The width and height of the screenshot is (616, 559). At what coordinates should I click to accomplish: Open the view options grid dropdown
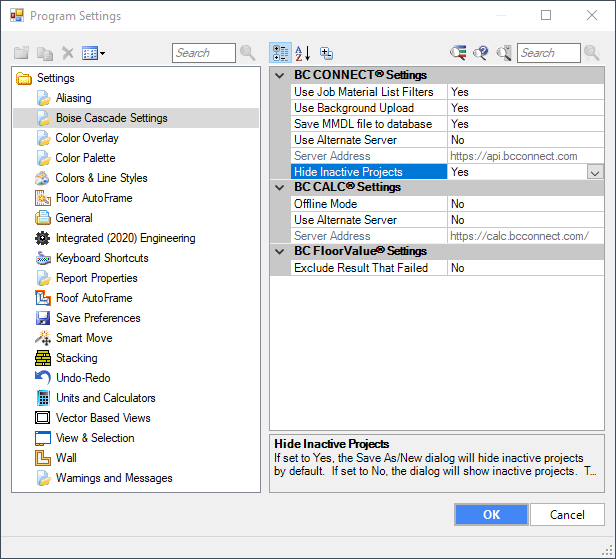94,53
